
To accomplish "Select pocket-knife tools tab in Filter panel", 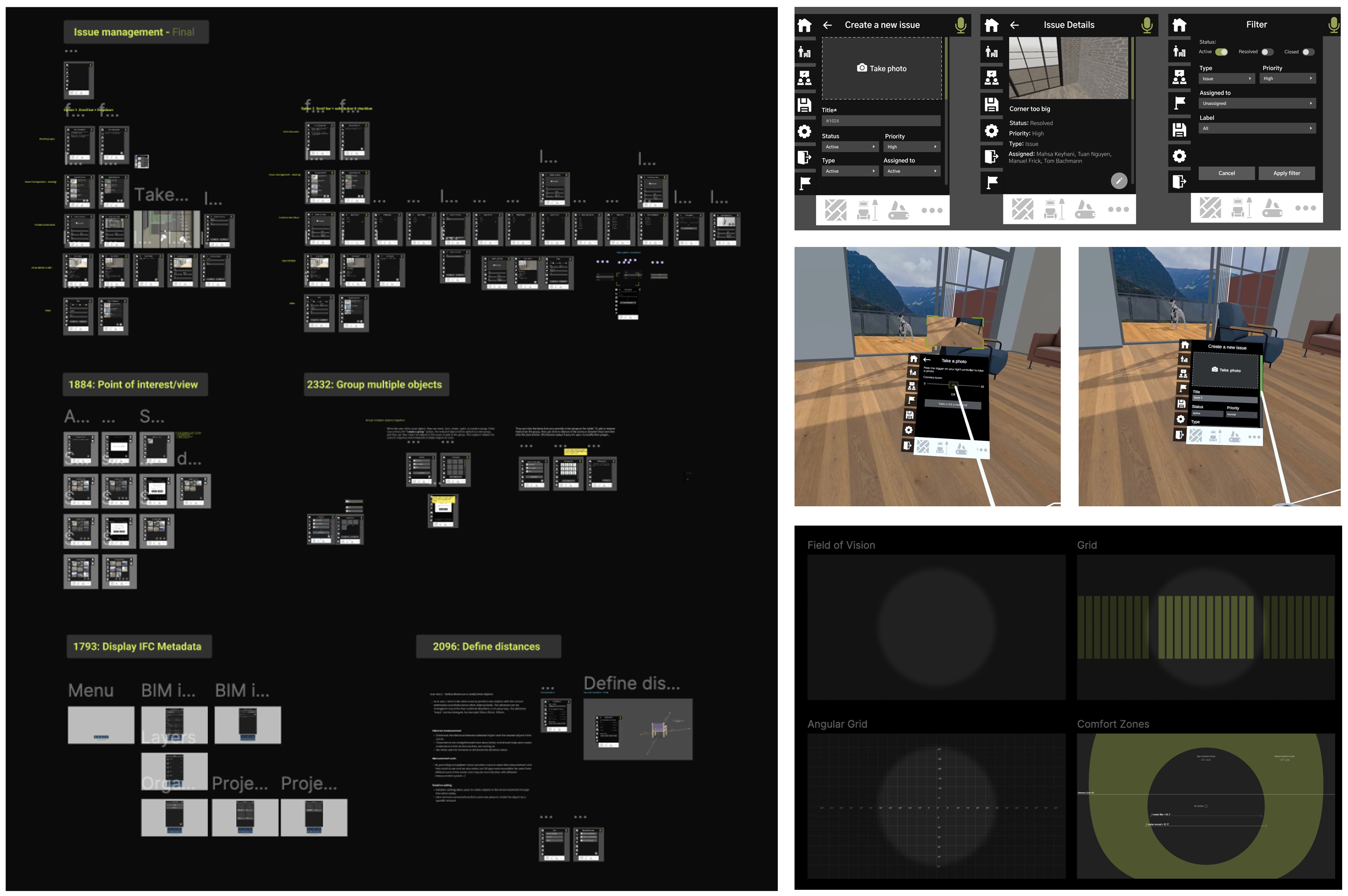I will (1273, 208).
